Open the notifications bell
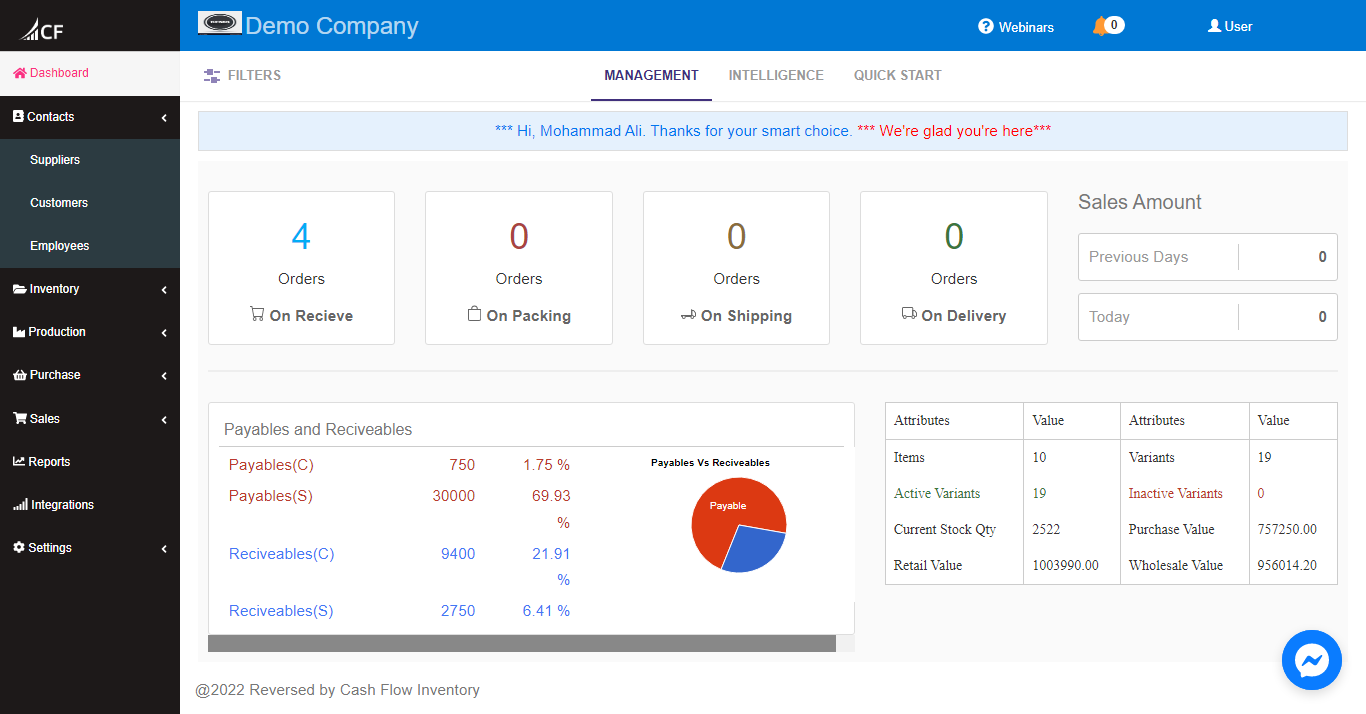Screen dimensions: 1366x714 (x=1106, y=25)
